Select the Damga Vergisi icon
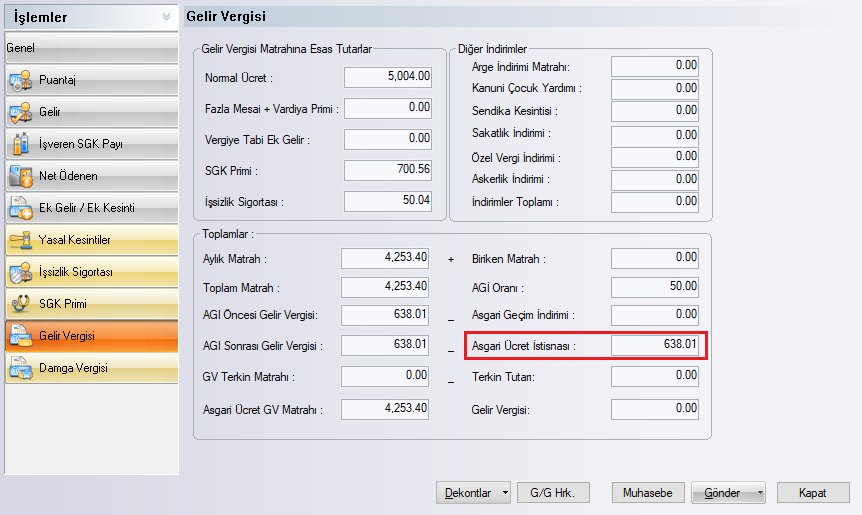The height and width of the screenshot is (515, 862). [x=21, y=368]
